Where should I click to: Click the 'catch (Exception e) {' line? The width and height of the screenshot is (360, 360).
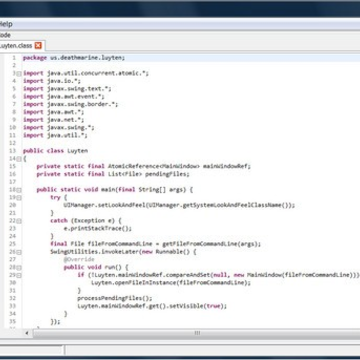point(86,221)
